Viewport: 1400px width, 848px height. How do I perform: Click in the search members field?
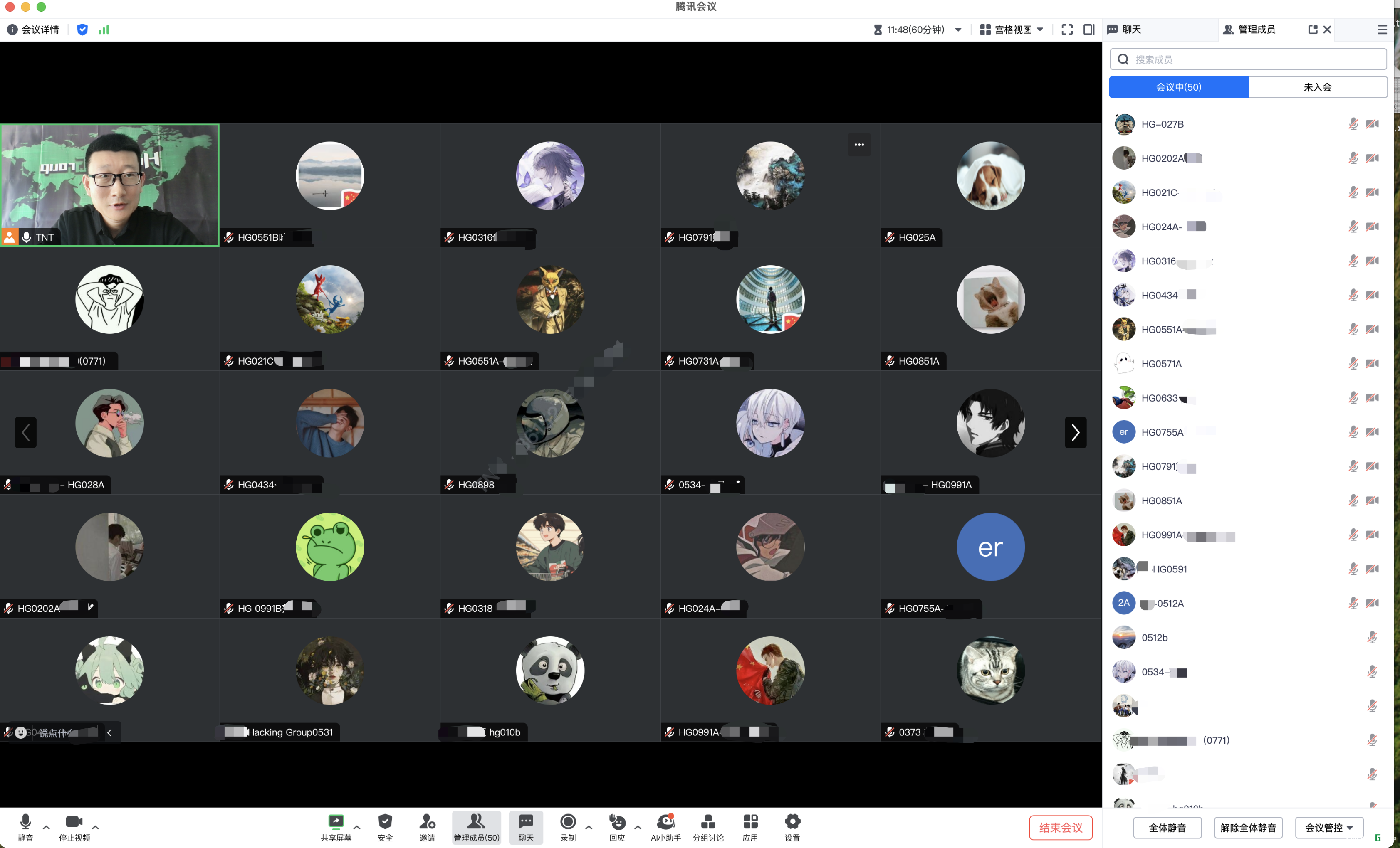click(x=1248, y=59)
